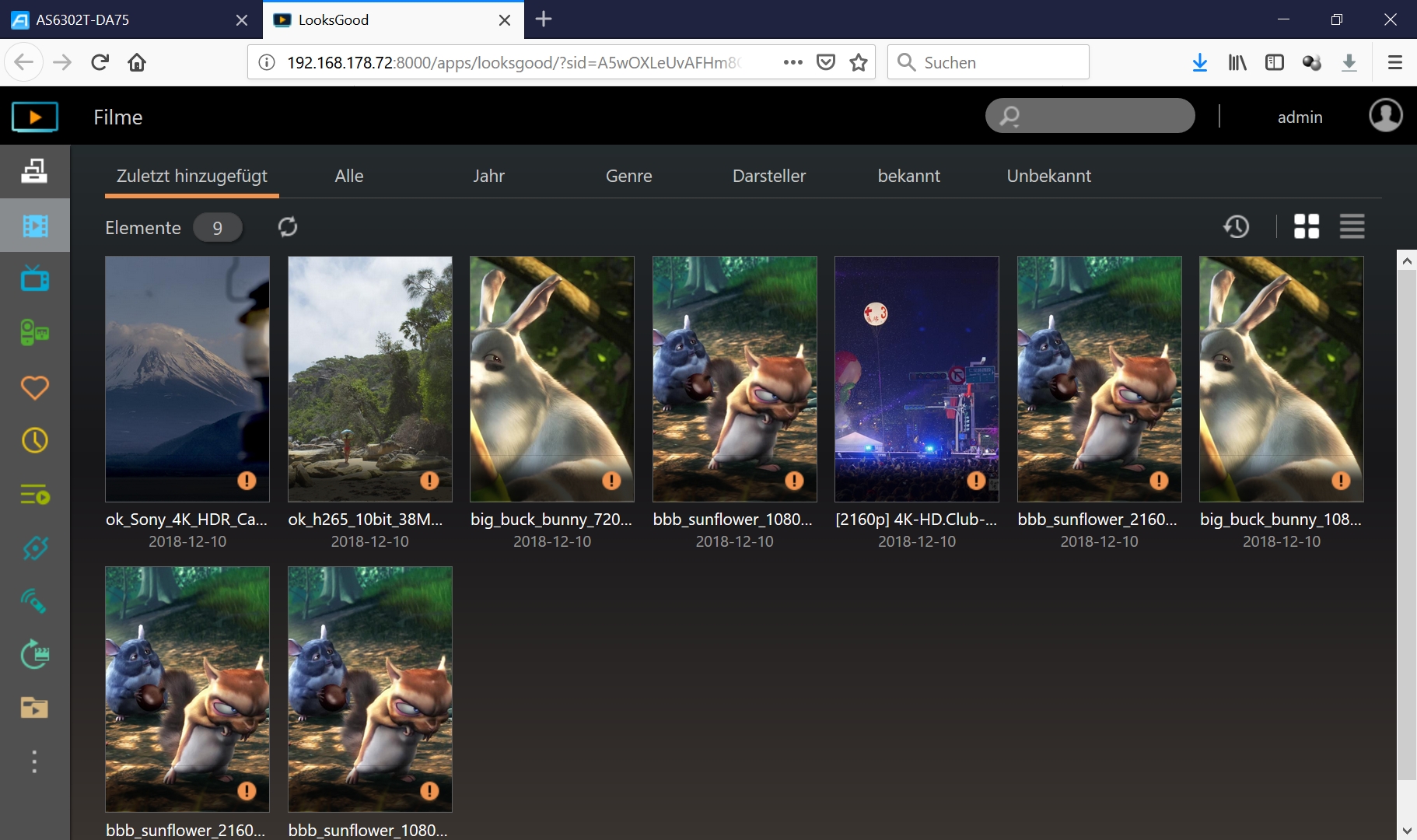
Task: Switch to grid view
Action: (x=1307, y=226)
